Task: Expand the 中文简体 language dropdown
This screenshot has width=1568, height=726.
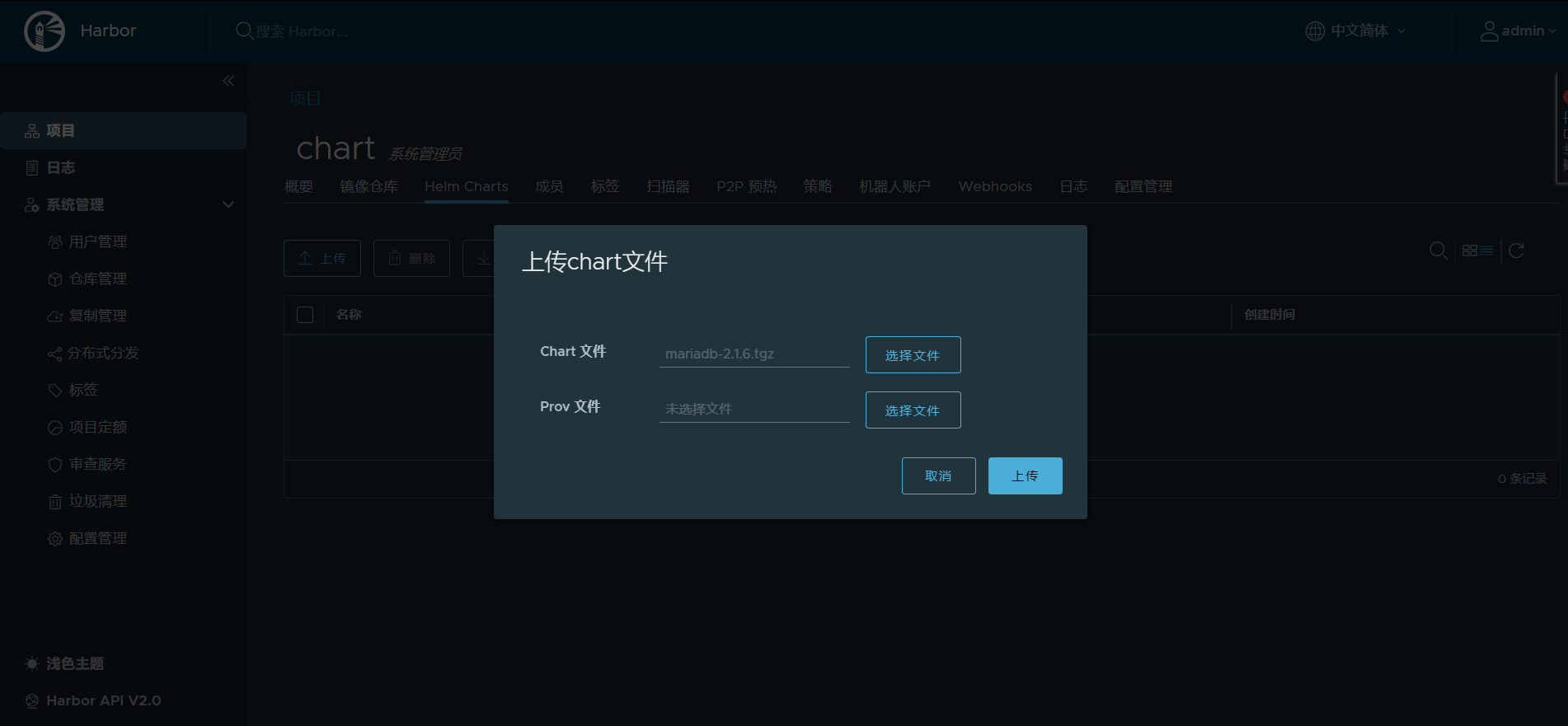Action: point(1368,30)
